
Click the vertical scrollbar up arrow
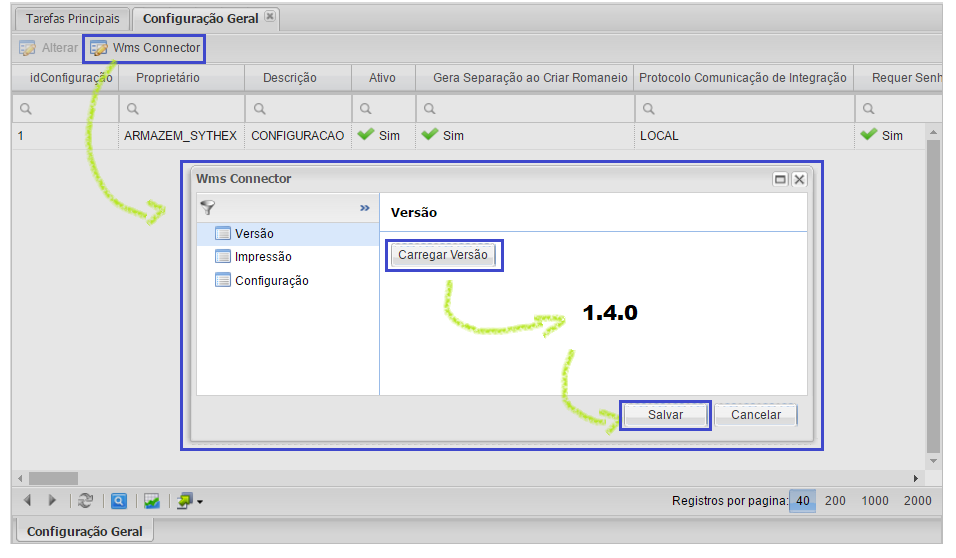(933, 132)
